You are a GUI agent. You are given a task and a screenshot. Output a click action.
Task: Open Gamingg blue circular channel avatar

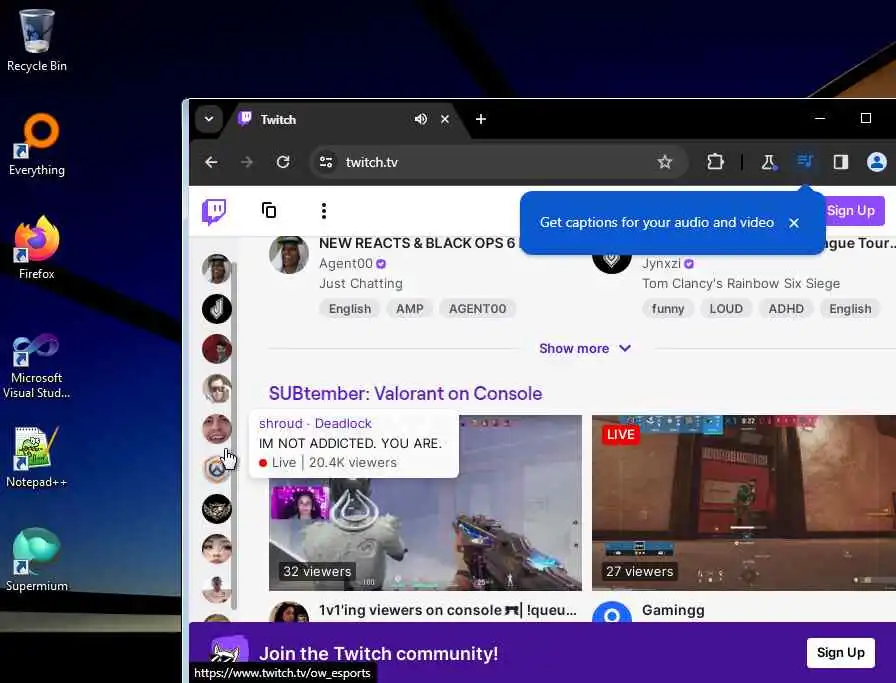point(612,613)
